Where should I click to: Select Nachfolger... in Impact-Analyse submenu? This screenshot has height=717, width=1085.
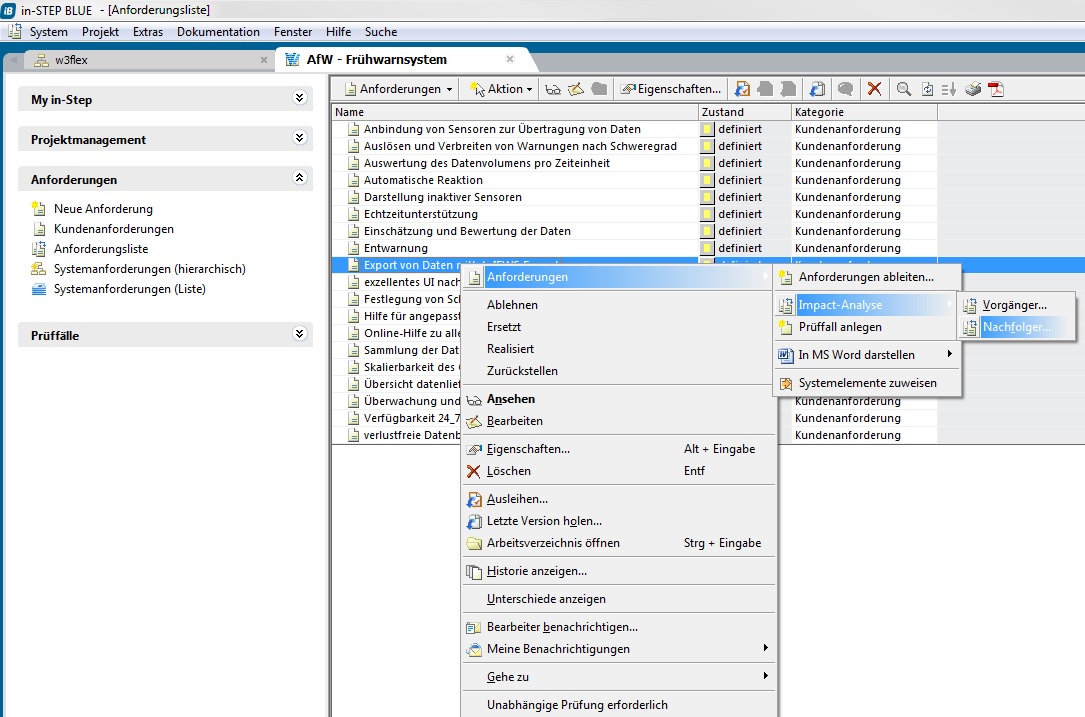point(1017,327)
